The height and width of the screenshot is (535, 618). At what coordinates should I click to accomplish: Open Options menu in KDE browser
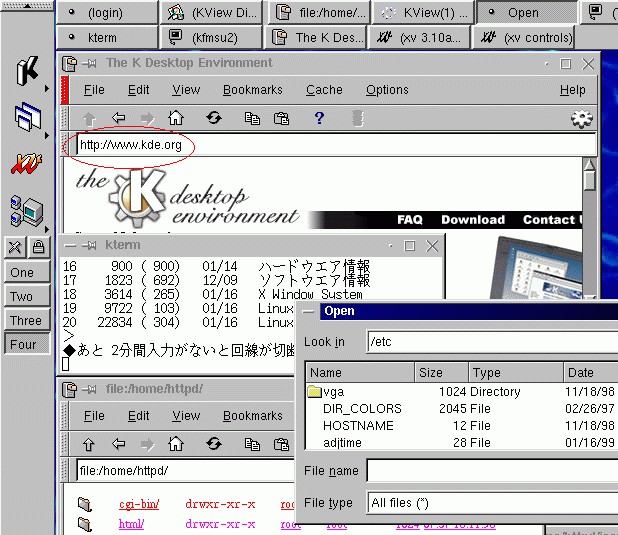click(x=387, y=90)
